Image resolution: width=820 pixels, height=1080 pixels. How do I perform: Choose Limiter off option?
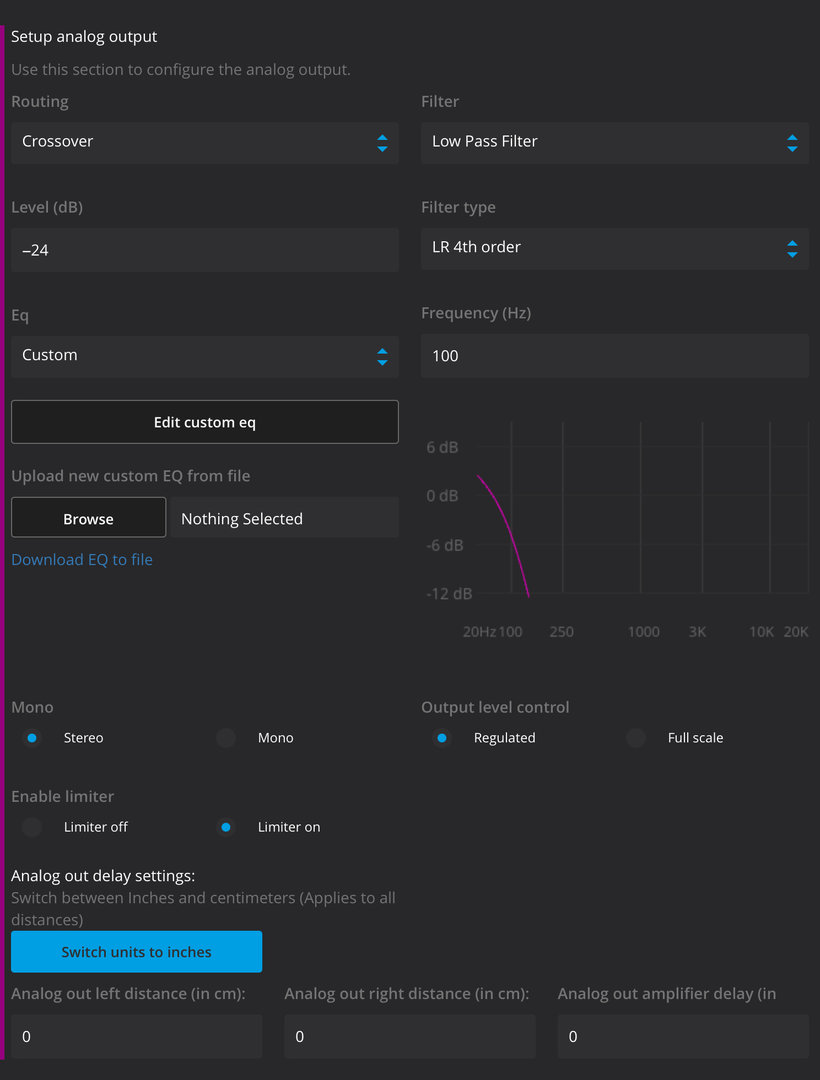(x=32, y=827)
